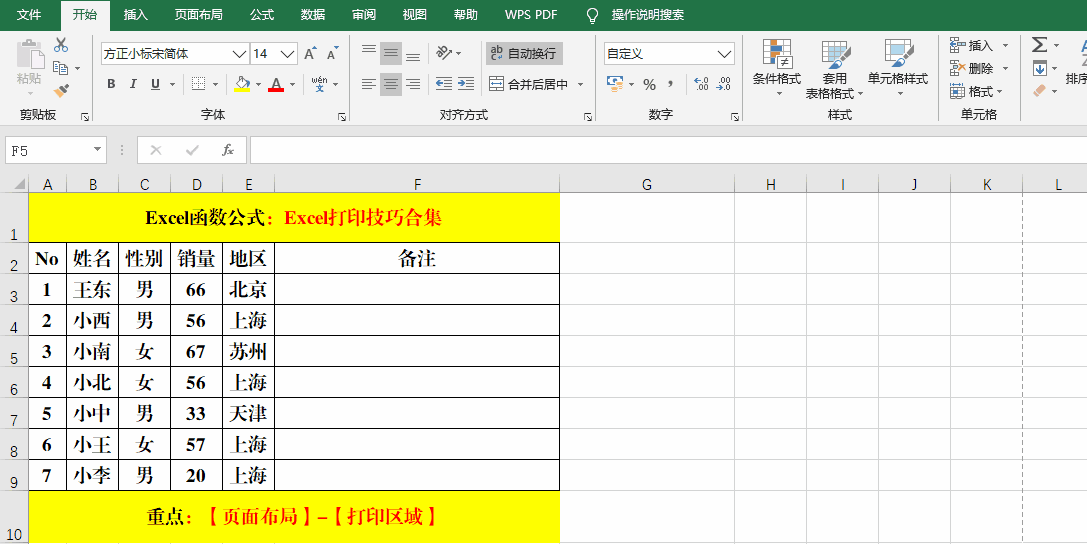Click the Clear eraser icon
This screenshot has height=544, width=1087.
pyautogui.click(x=1039, y=91)
